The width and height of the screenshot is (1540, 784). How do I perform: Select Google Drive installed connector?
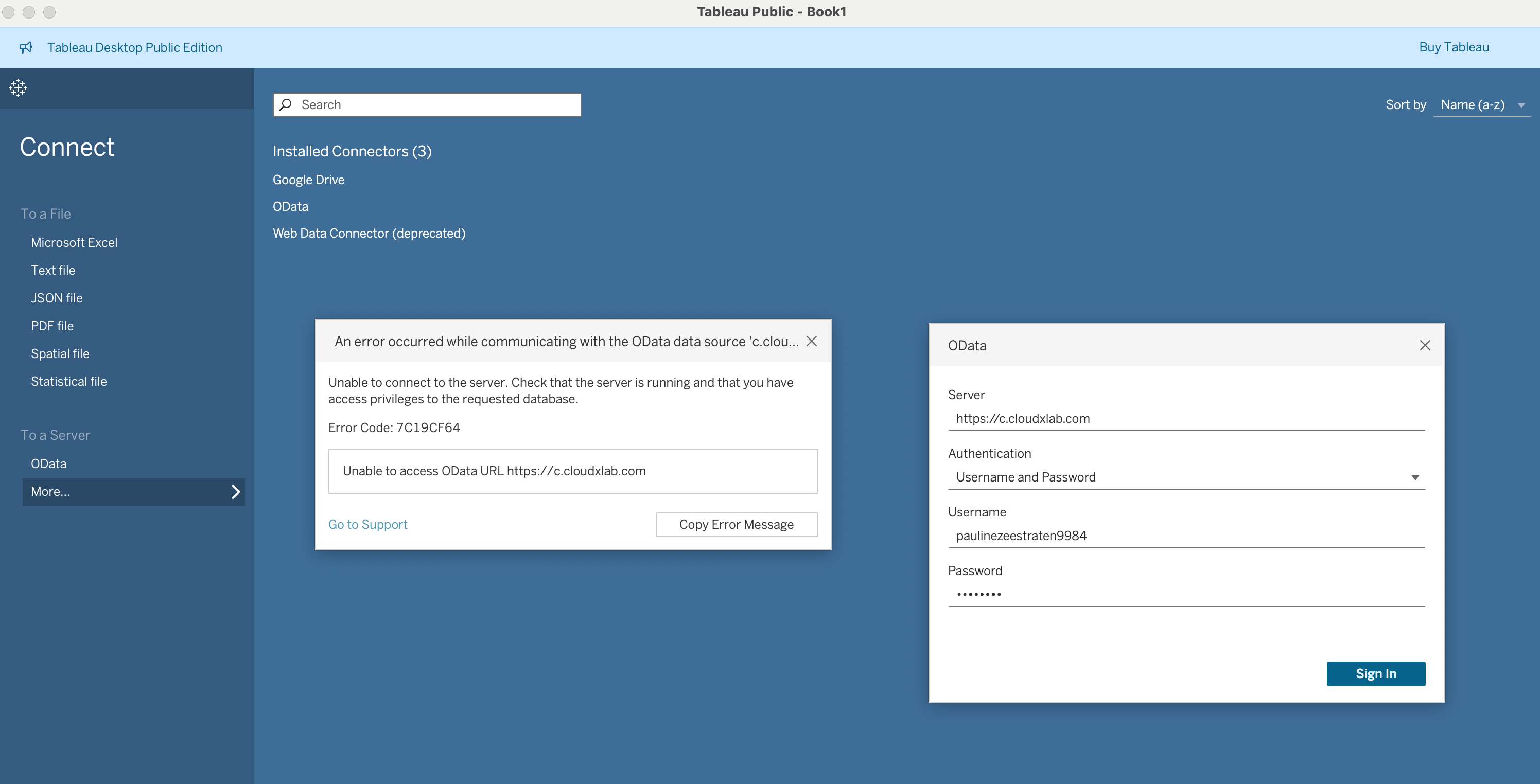point(308,180)
